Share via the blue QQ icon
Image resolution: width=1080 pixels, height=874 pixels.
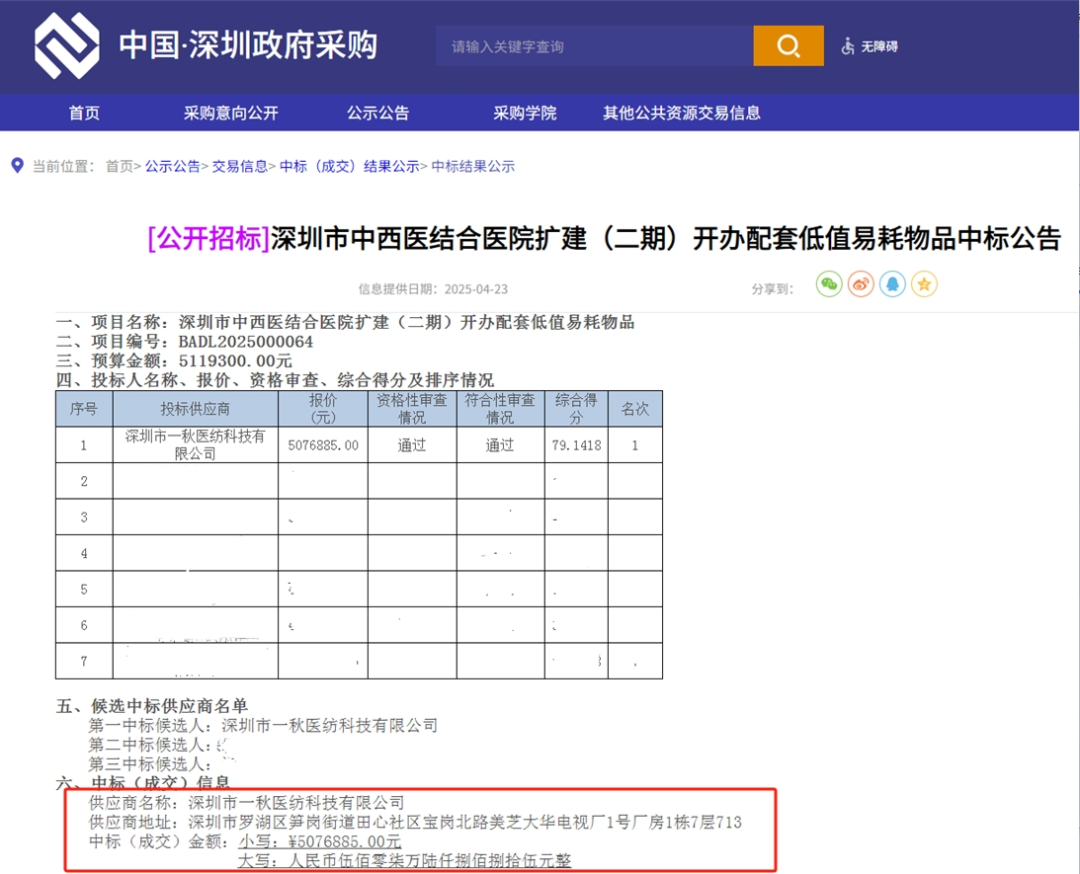[x=892, y=285]
